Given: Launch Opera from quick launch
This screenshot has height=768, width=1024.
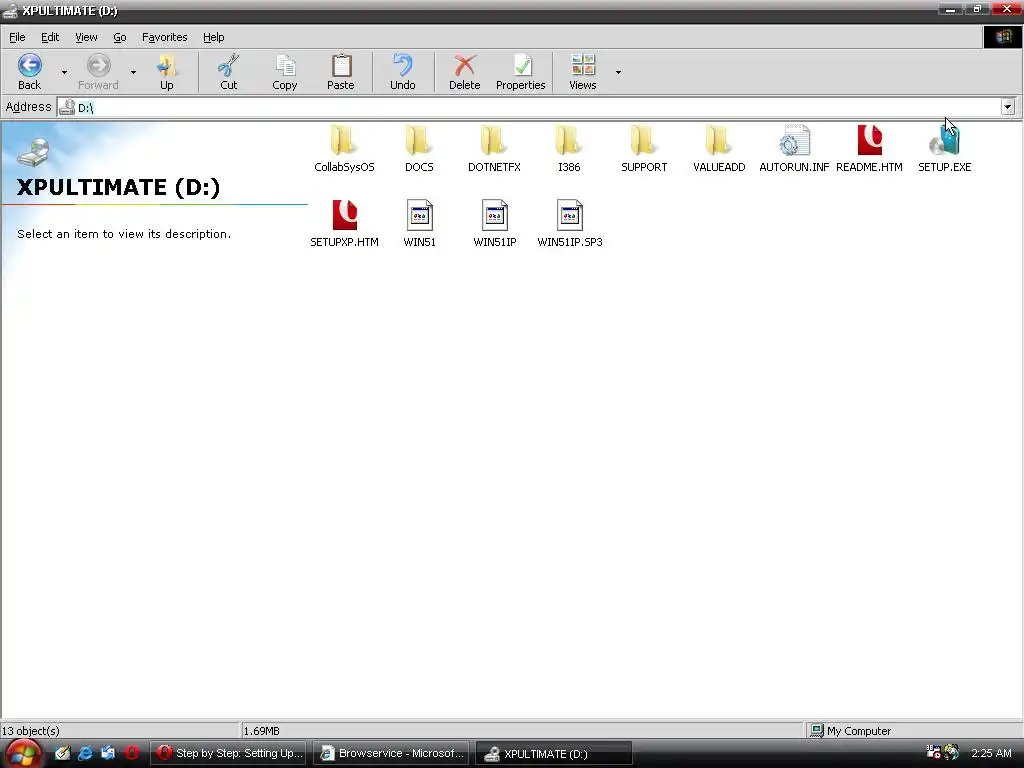Looking at the screenshot, I should pos(131,753).
